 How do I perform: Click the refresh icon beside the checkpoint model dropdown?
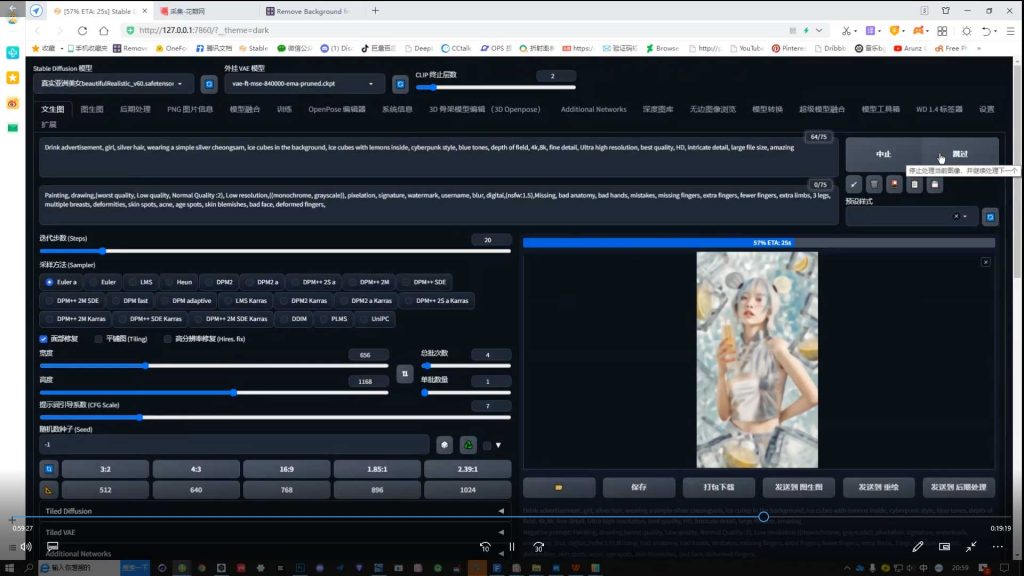pyautogui.click(x=209, y=84)
